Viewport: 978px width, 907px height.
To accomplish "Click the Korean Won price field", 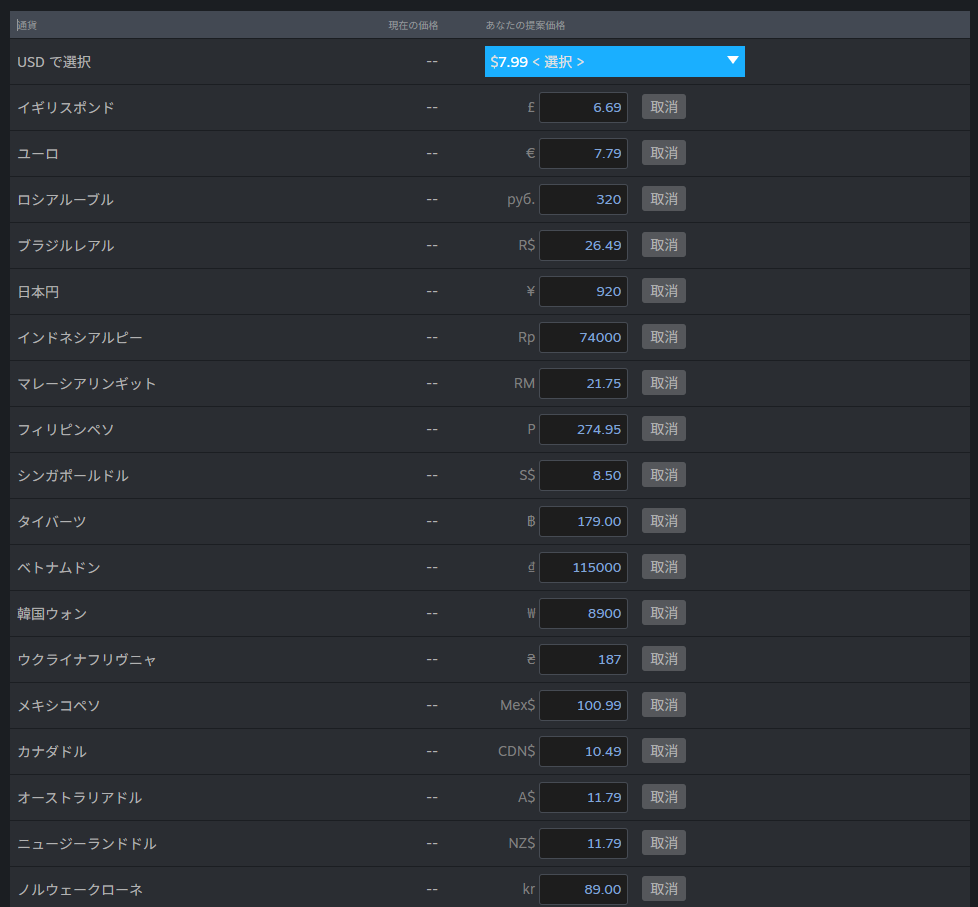I will pyautogui.click(x=583, y=614).
